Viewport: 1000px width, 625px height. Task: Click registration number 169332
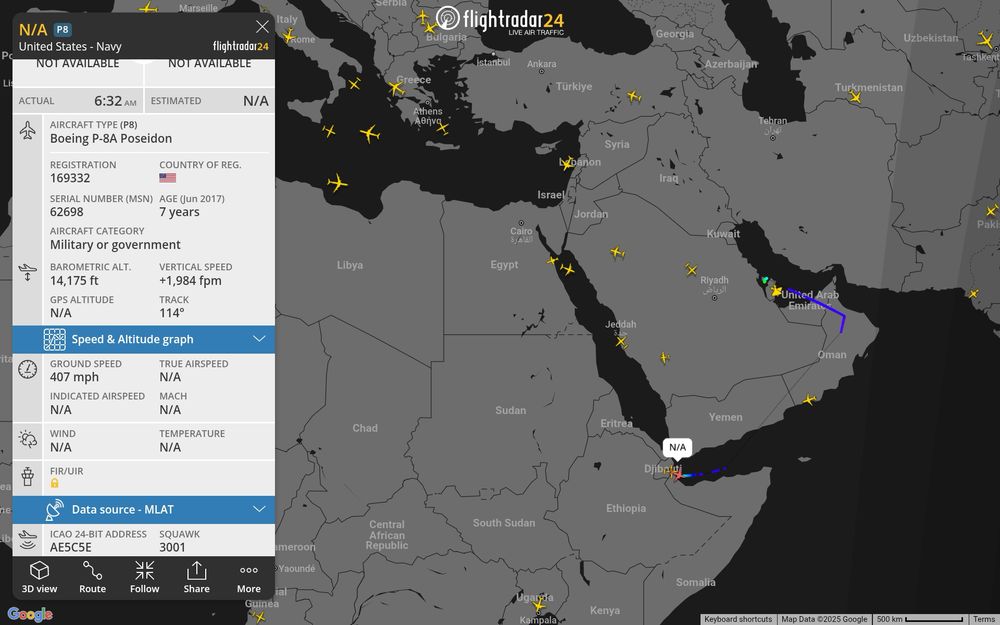click(x=70, y=179)
